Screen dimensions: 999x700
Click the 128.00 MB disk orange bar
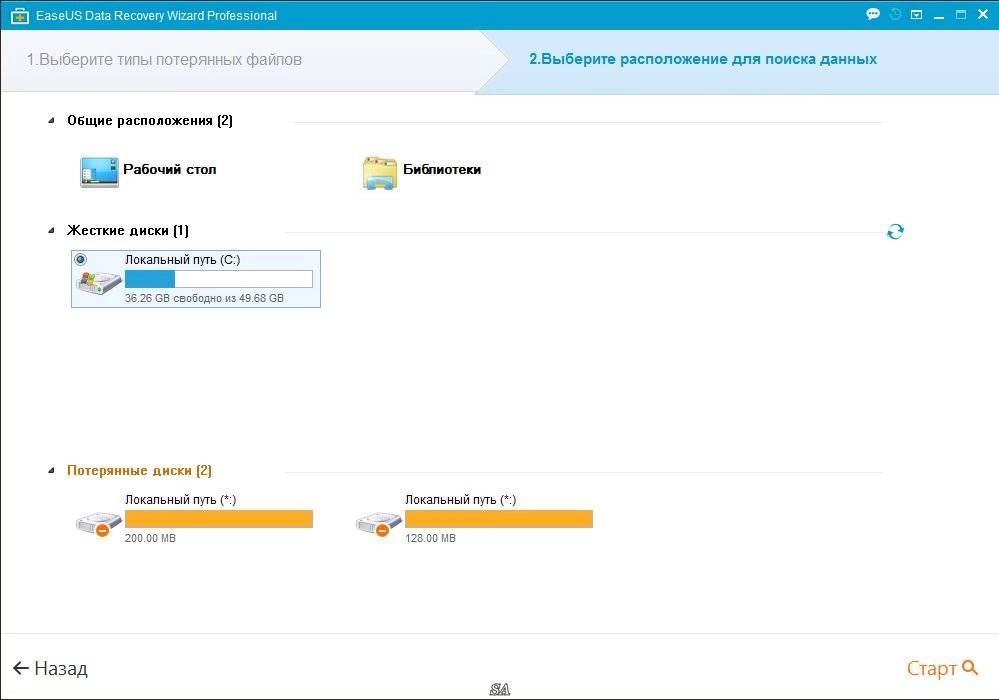[499, 519]
